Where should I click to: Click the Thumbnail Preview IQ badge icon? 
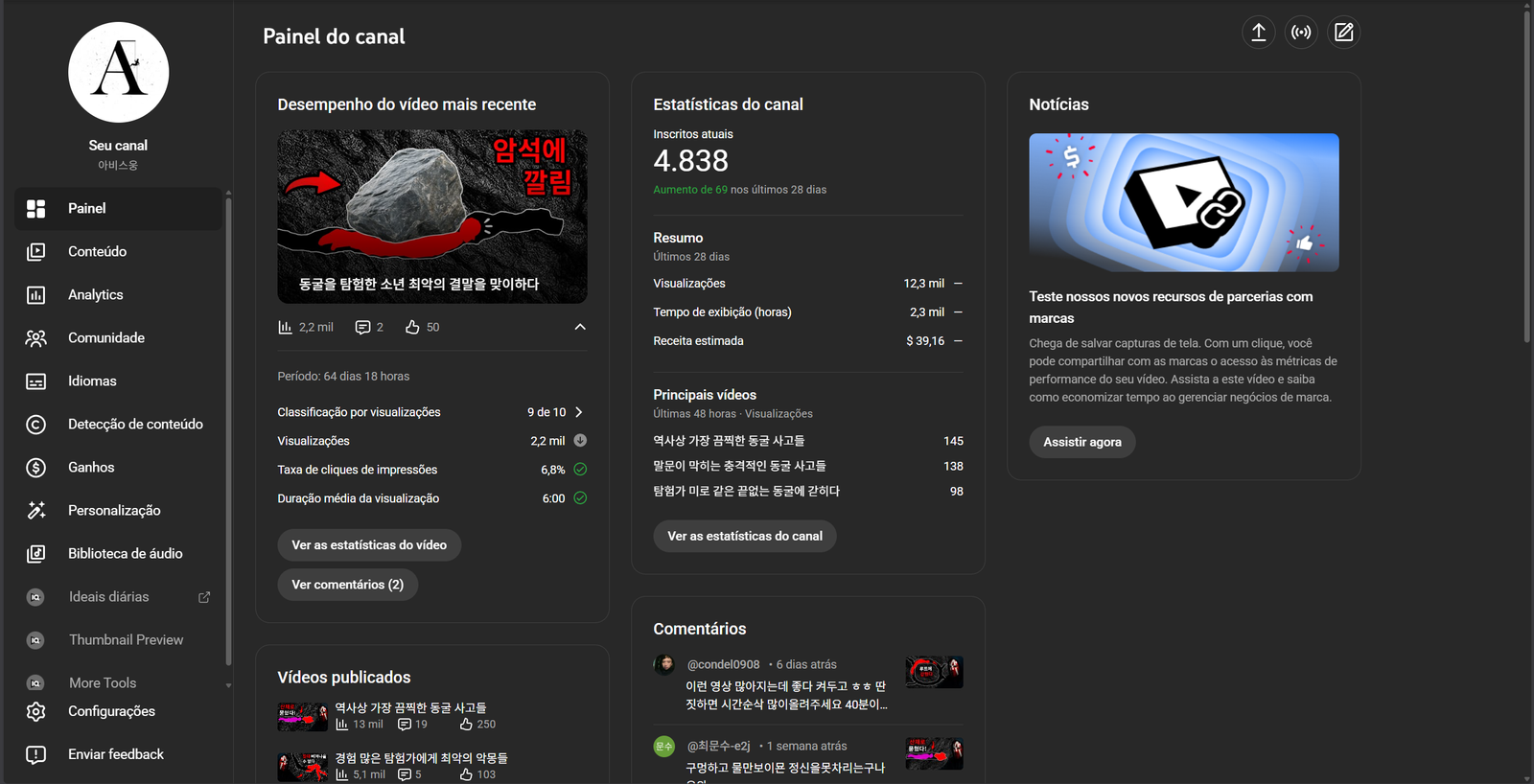(x=35, y=640)
